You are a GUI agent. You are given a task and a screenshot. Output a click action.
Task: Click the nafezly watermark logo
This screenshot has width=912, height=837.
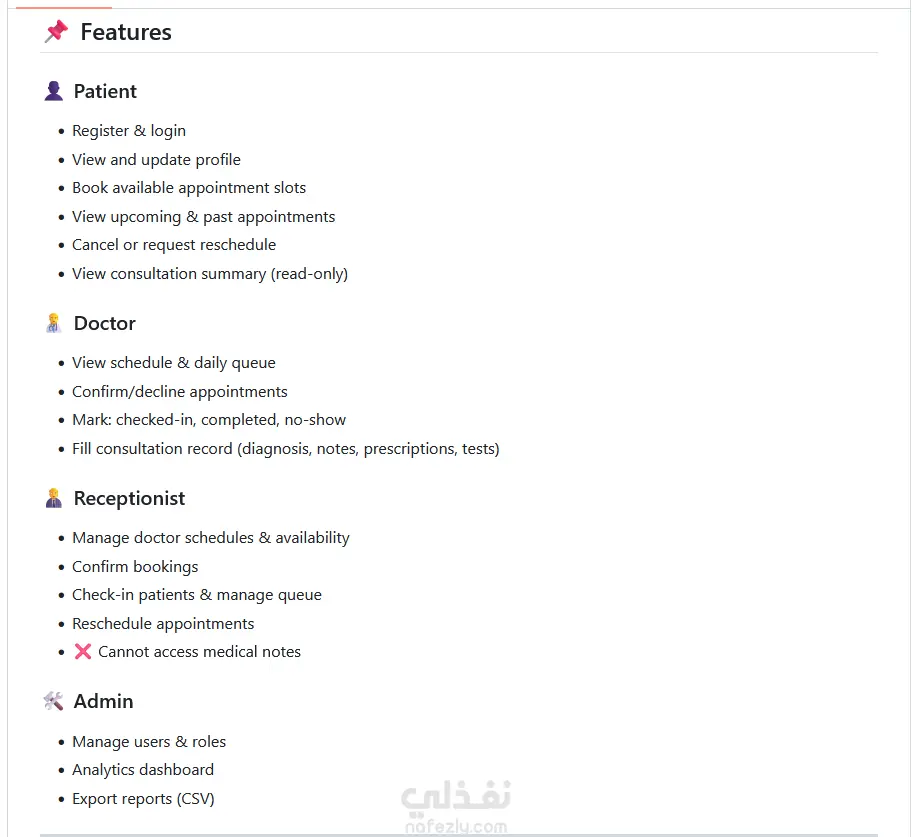pyautogui.click(x=456, y=807)
